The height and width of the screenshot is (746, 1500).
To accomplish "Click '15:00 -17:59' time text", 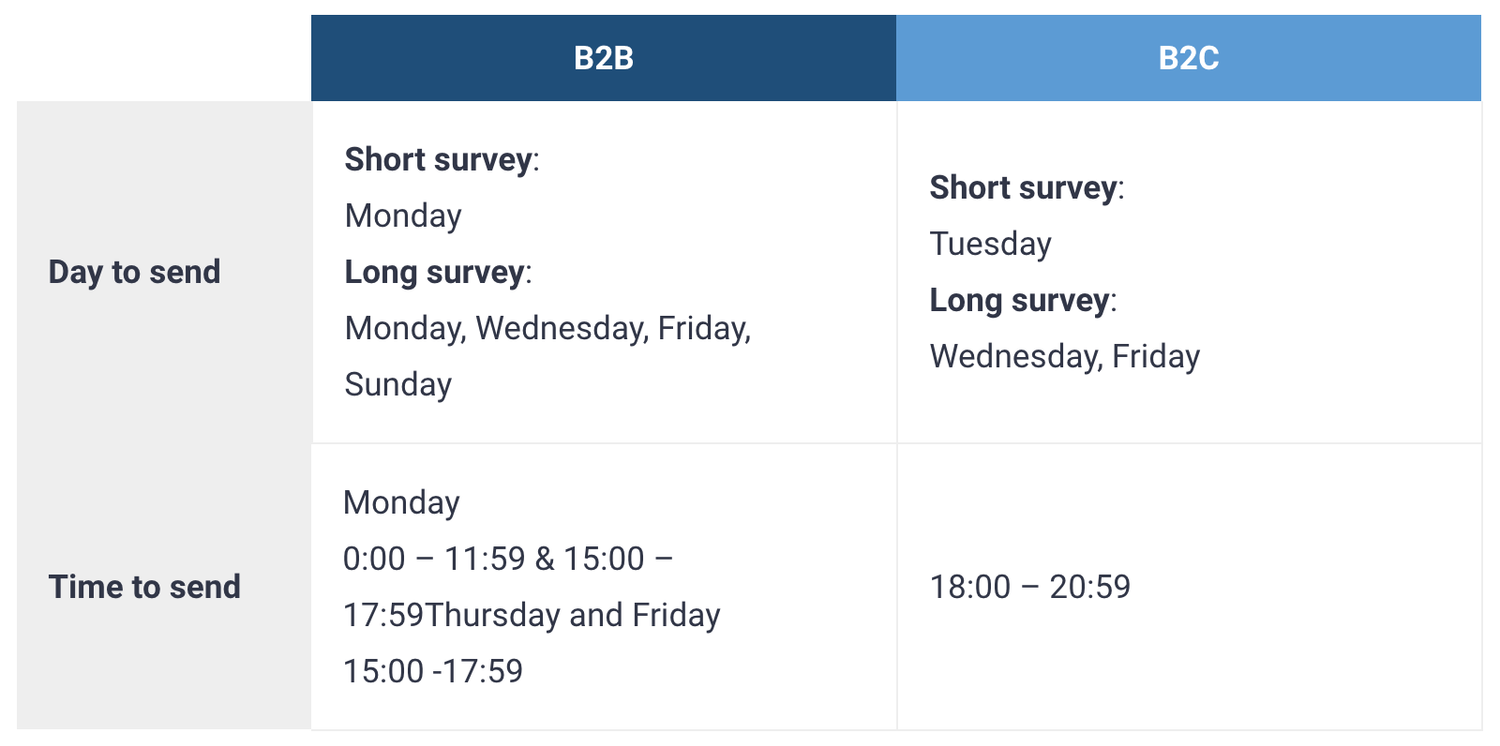I will 433,670.
